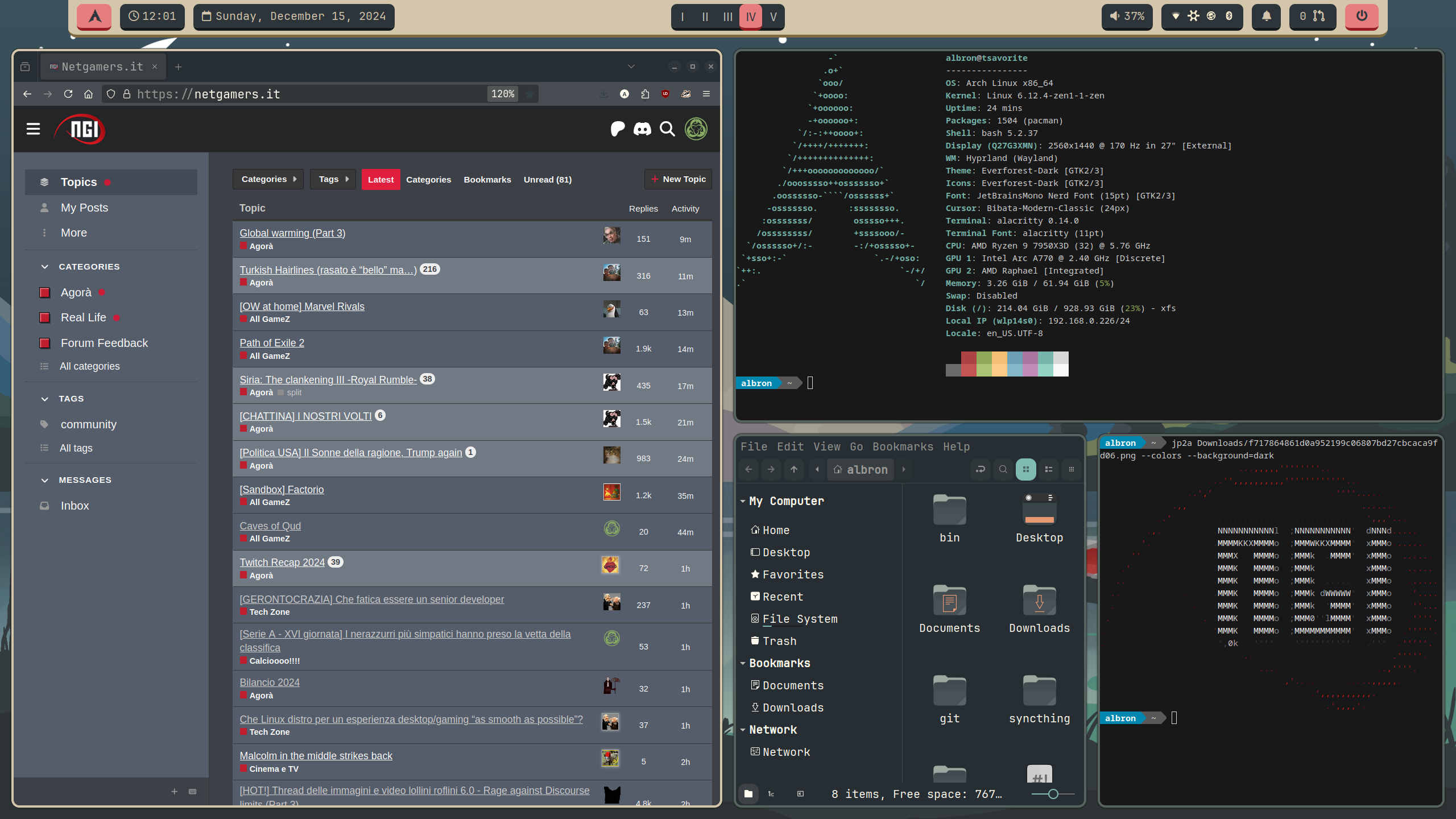The image size is (1456, 819).
Task: Click the NGI forum logo
Action: (80, 129)
